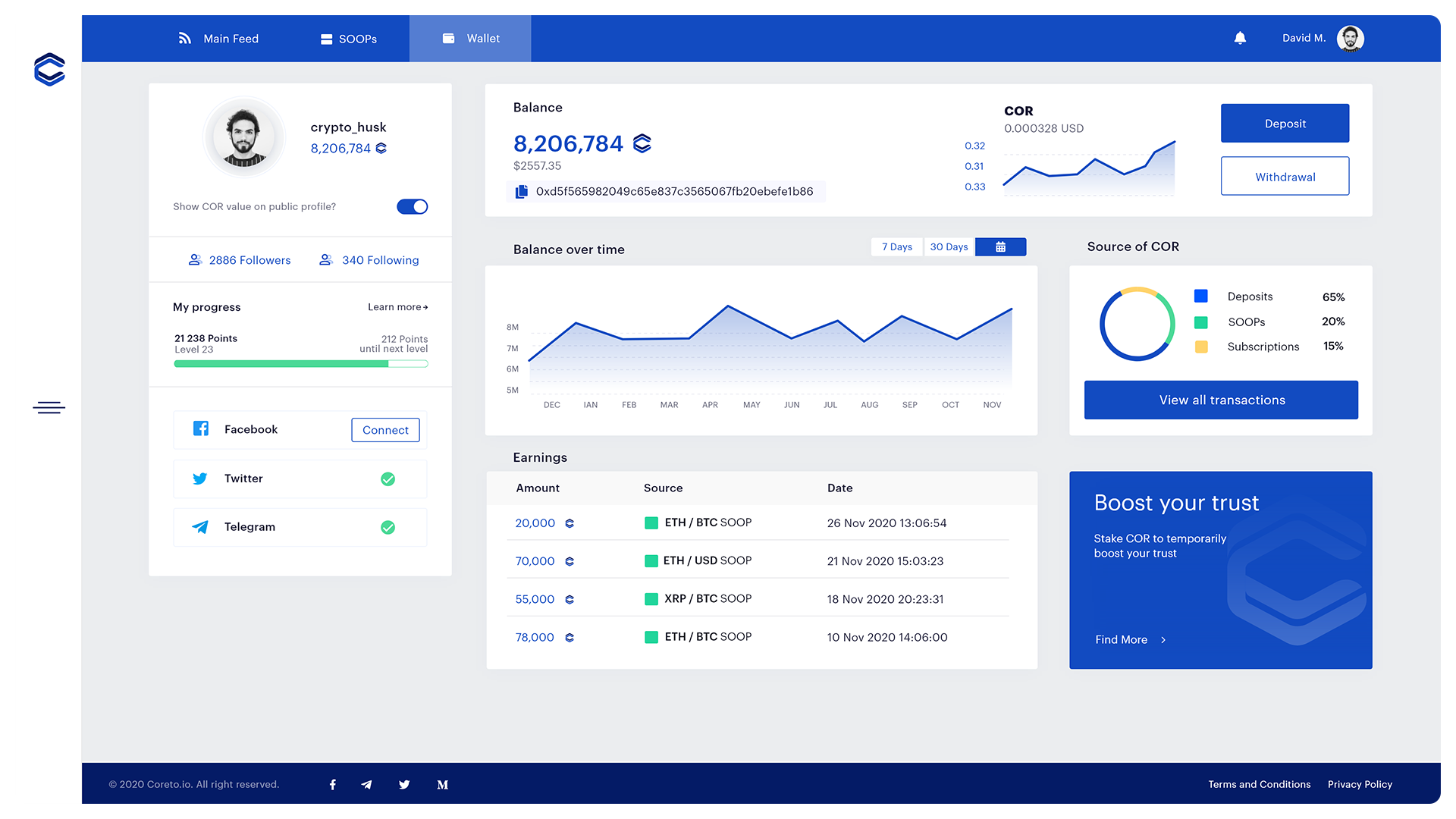Open Terms and Conditions link
Screen dimensions: 1456x819
[1259, 784]
